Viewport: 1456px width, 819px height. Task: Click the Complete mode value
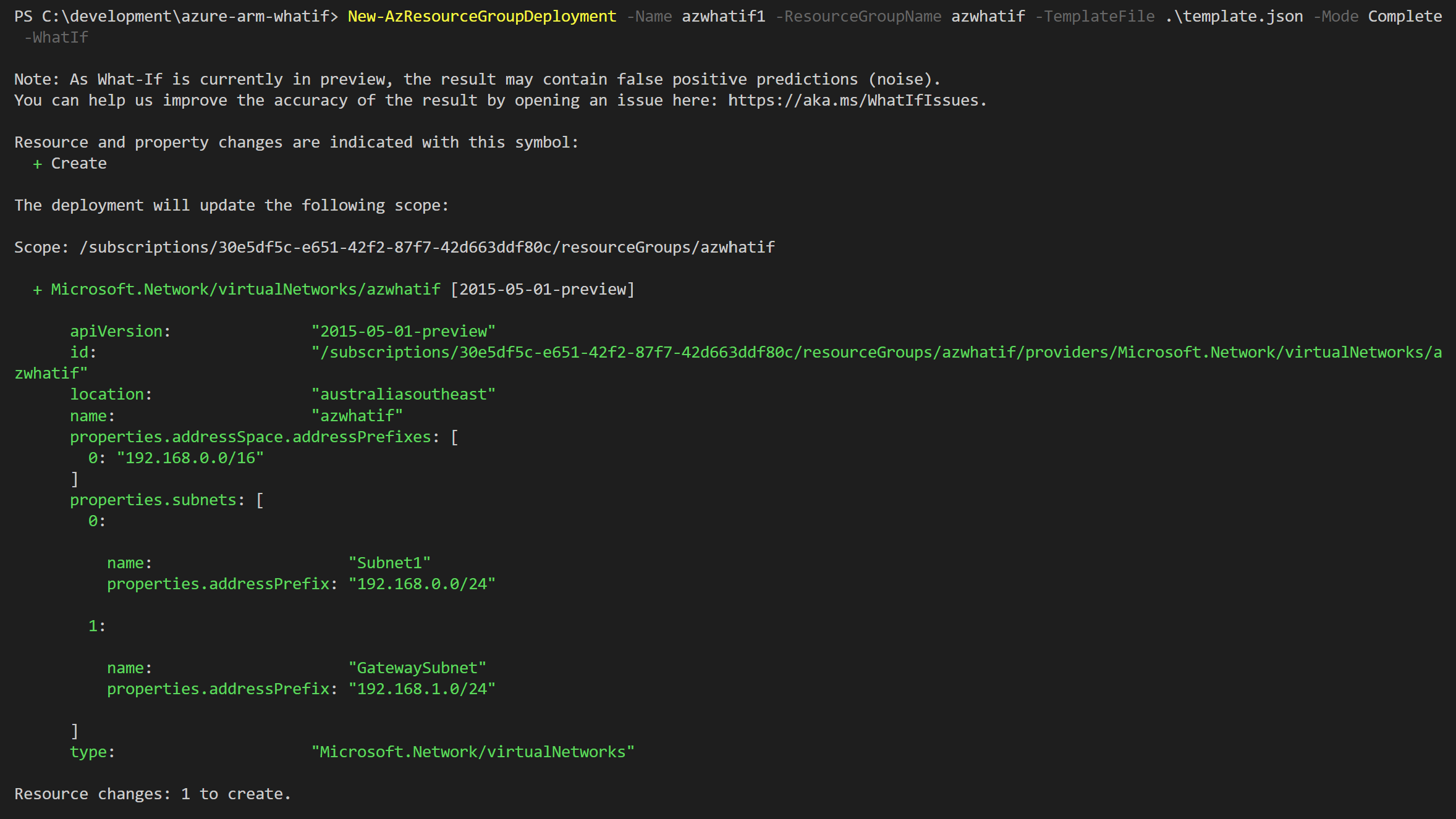coord(1405,16)
